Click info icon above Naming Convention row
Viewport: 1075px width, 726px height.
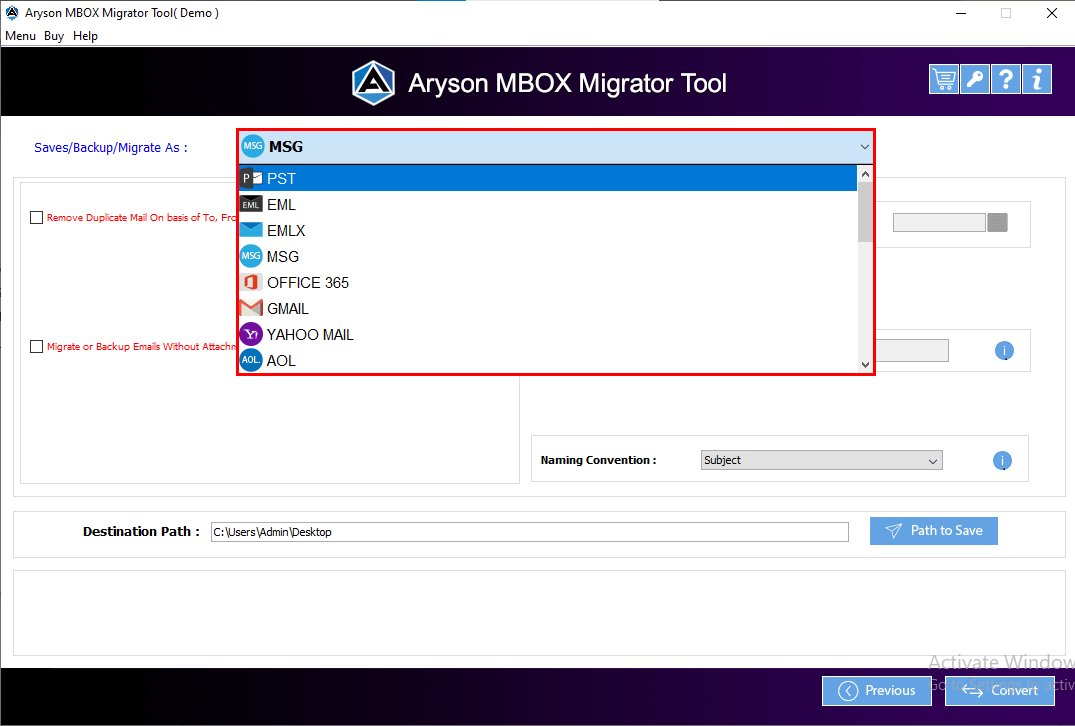point(1004,350)
